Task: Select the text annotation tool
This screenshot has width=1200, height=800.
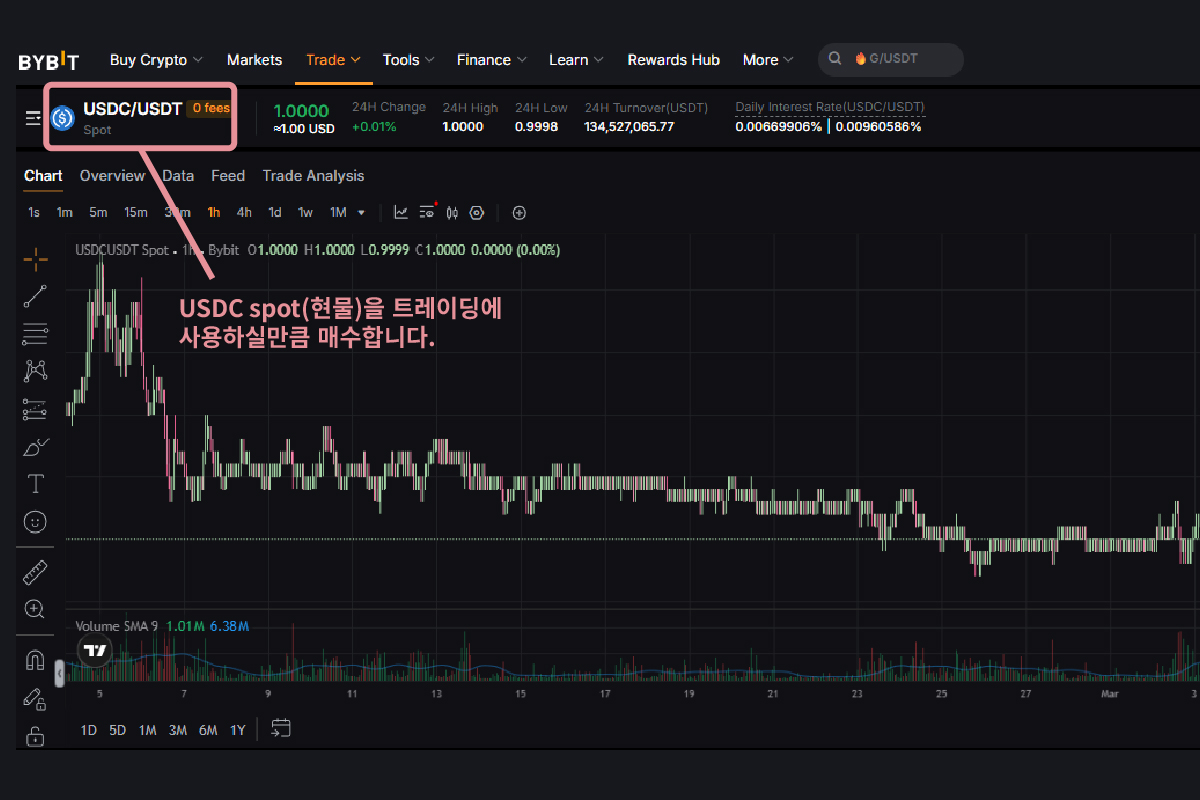Action: (36, 484)
